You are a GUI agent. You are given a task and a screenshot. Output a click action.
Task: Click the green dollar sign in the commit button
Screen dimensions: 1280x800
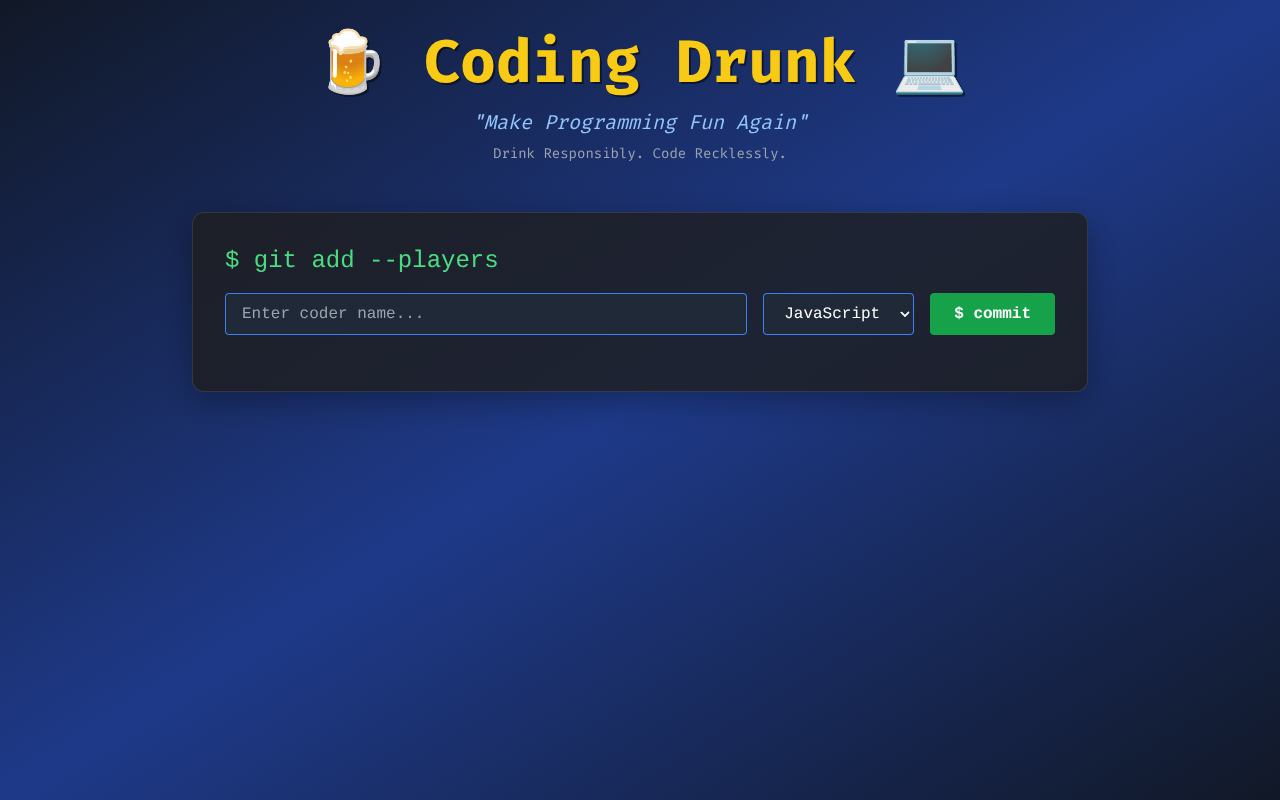pos(959,312)
